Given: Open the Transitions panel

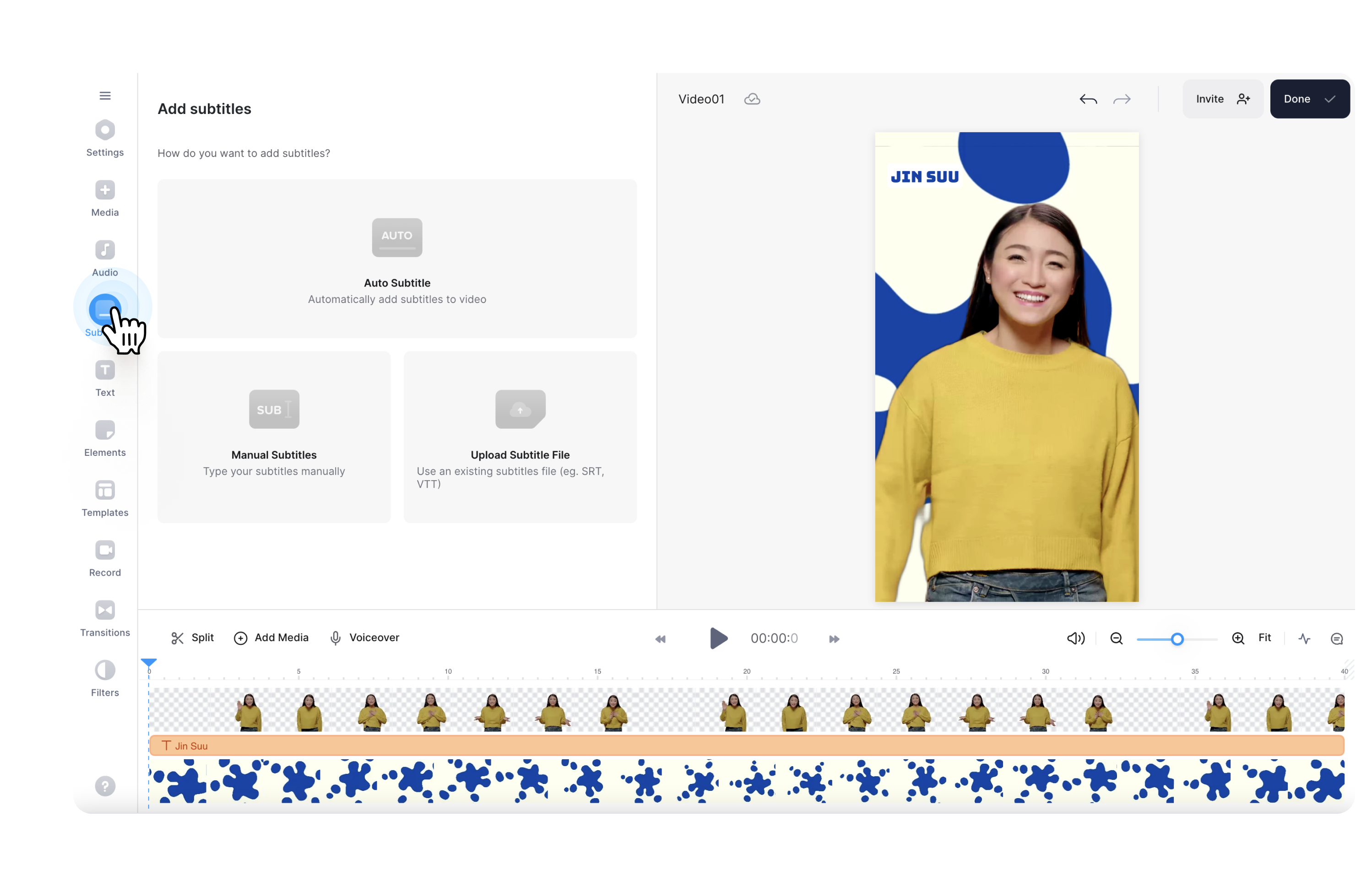Looking at the screenshot, I should (105, 618).
